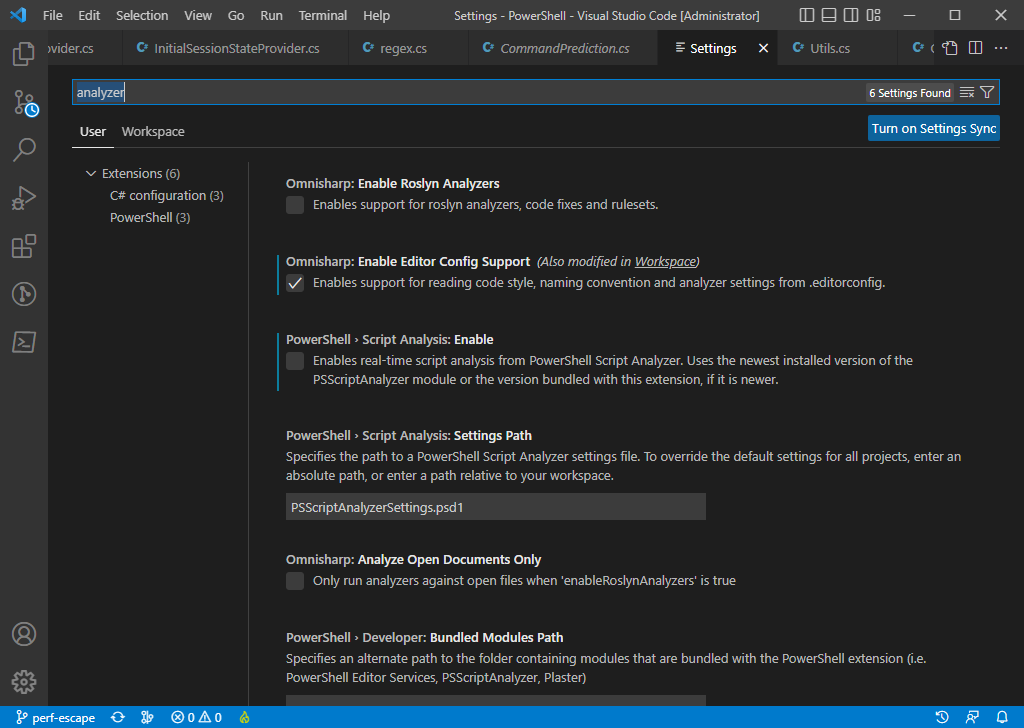
Task: Click the perf-escape git branch indicator
Action: 56,717
